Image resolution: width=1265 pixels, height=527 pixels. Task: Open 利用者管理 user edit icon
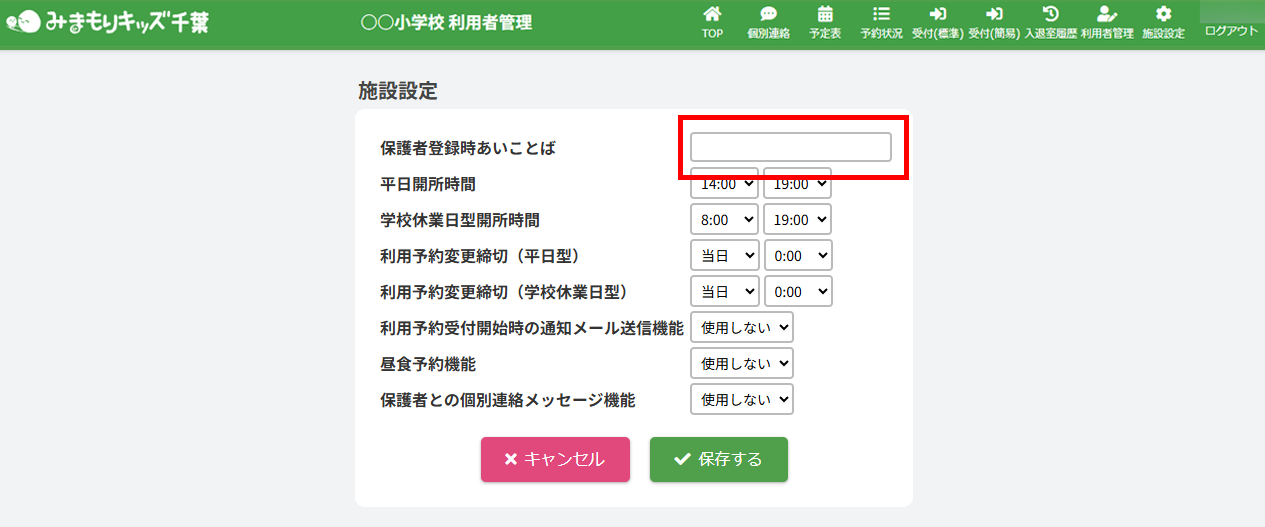pos(1106,15)
